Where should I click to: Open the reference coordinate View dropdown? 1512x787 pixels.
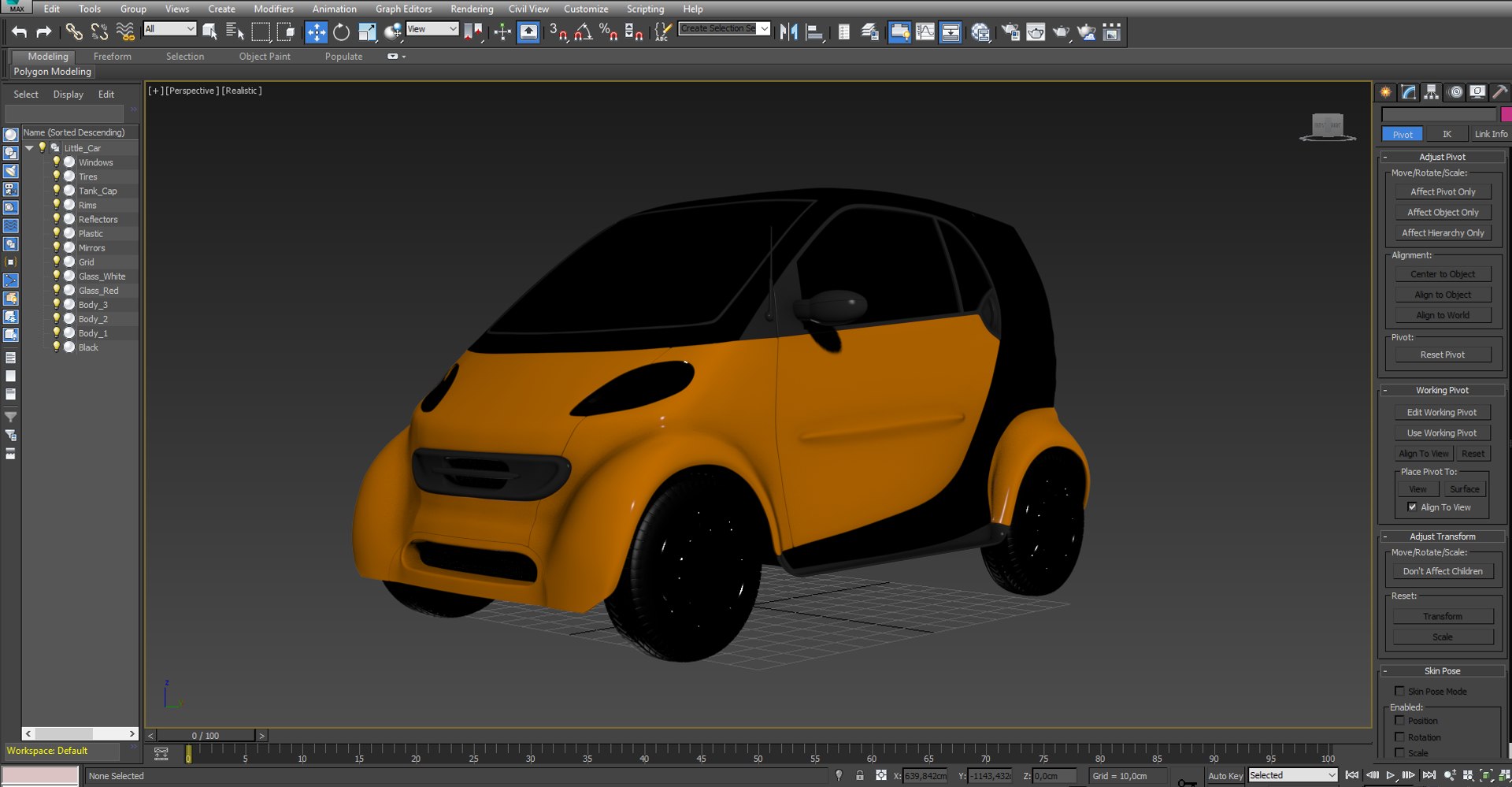[432, 29]
